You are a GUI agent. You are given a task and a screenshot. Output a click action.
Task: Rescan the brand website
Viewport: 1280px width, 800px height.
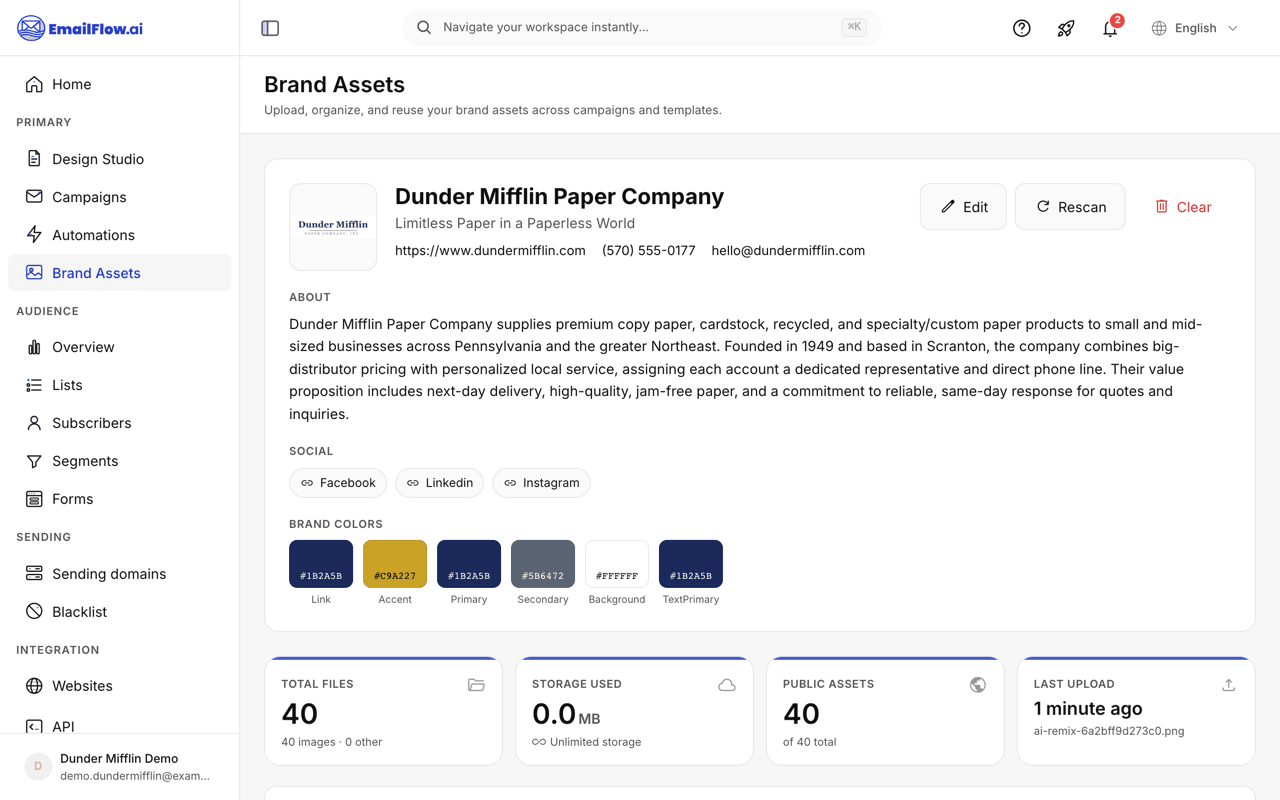click(x=1070, y=207)
